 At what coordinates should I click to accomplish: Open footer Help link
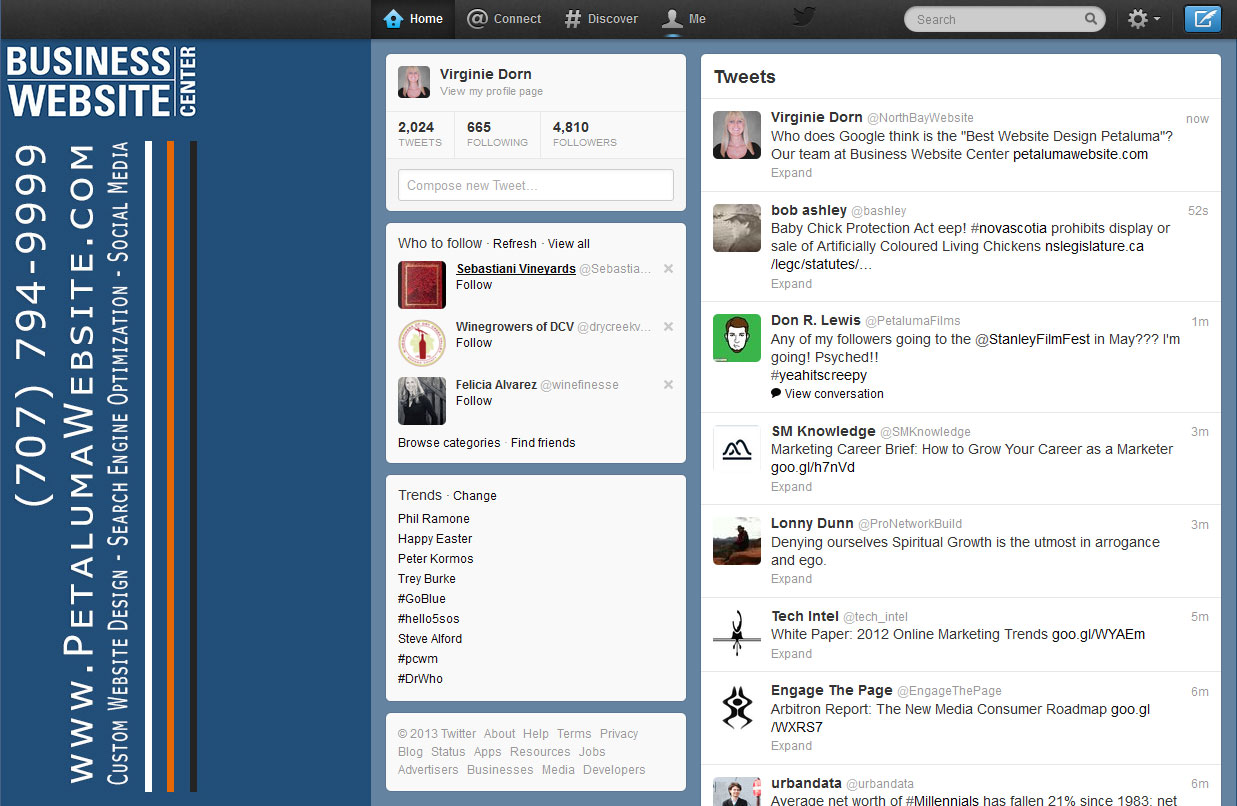coord(536,734)
